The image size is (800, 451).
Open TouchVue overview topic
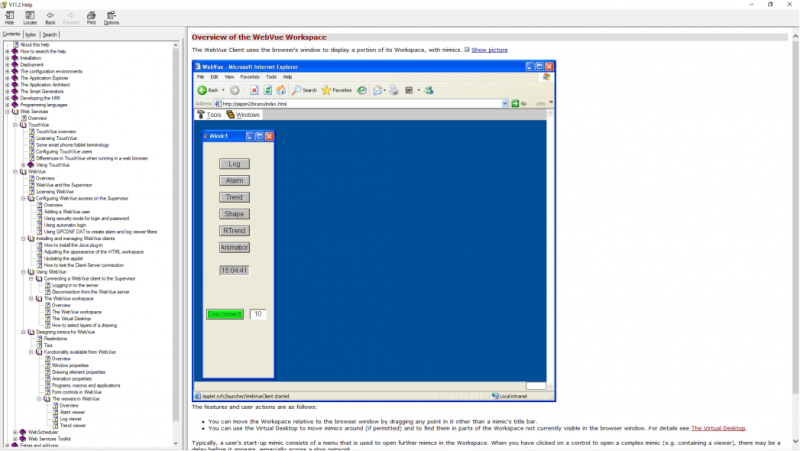(x=56, y=132)
